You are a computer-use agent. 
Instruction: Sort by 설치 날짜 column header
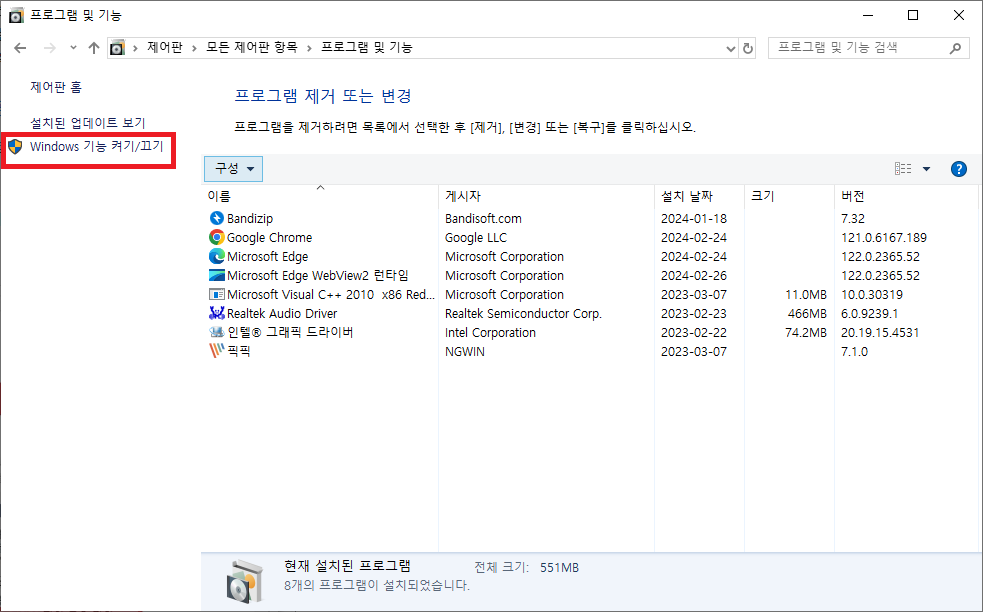(x=700, y=196)
